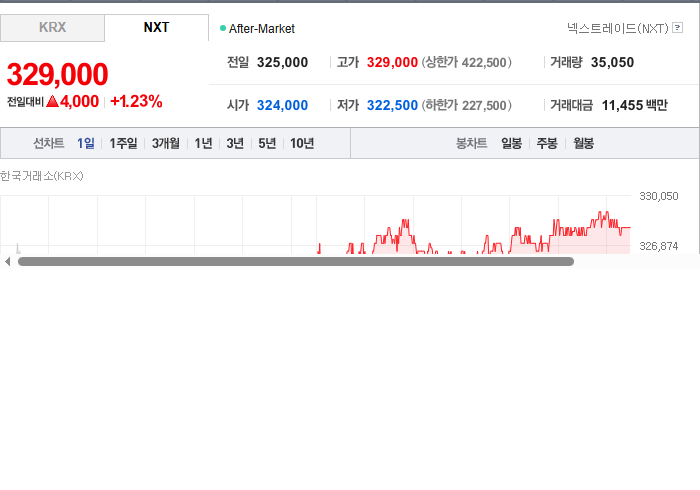Click the upper limit 상한가 422,500 text
This screenshot has height=490, width=700.
(x=467, y=62)
